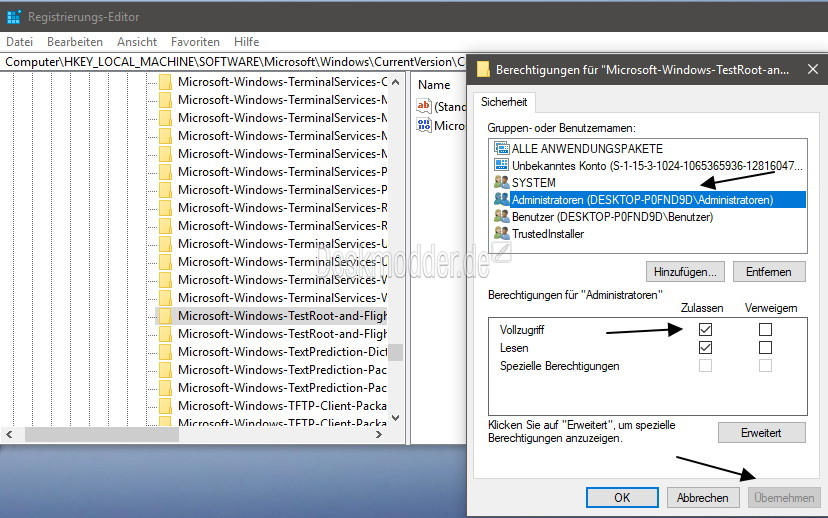The width and height of the screenshot is (828, 518).
Task: Switch to the Sicherheit tab
Action: tap(504, 102)
